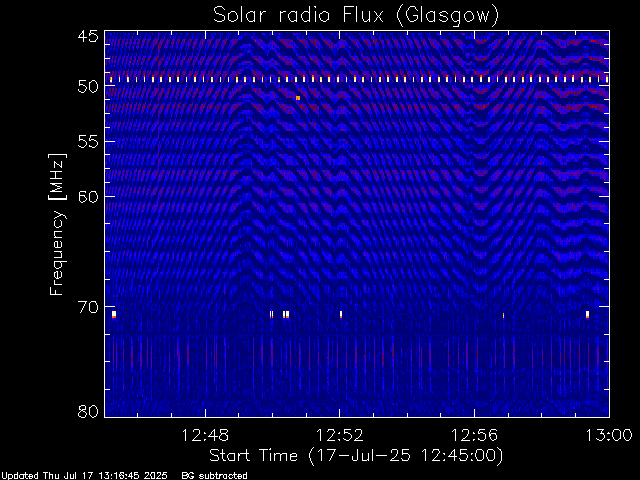Click the plot title 'Solar radio Flux (Glasgow)'
Viewport: 640px width, 480px height.
pos(356,16)
